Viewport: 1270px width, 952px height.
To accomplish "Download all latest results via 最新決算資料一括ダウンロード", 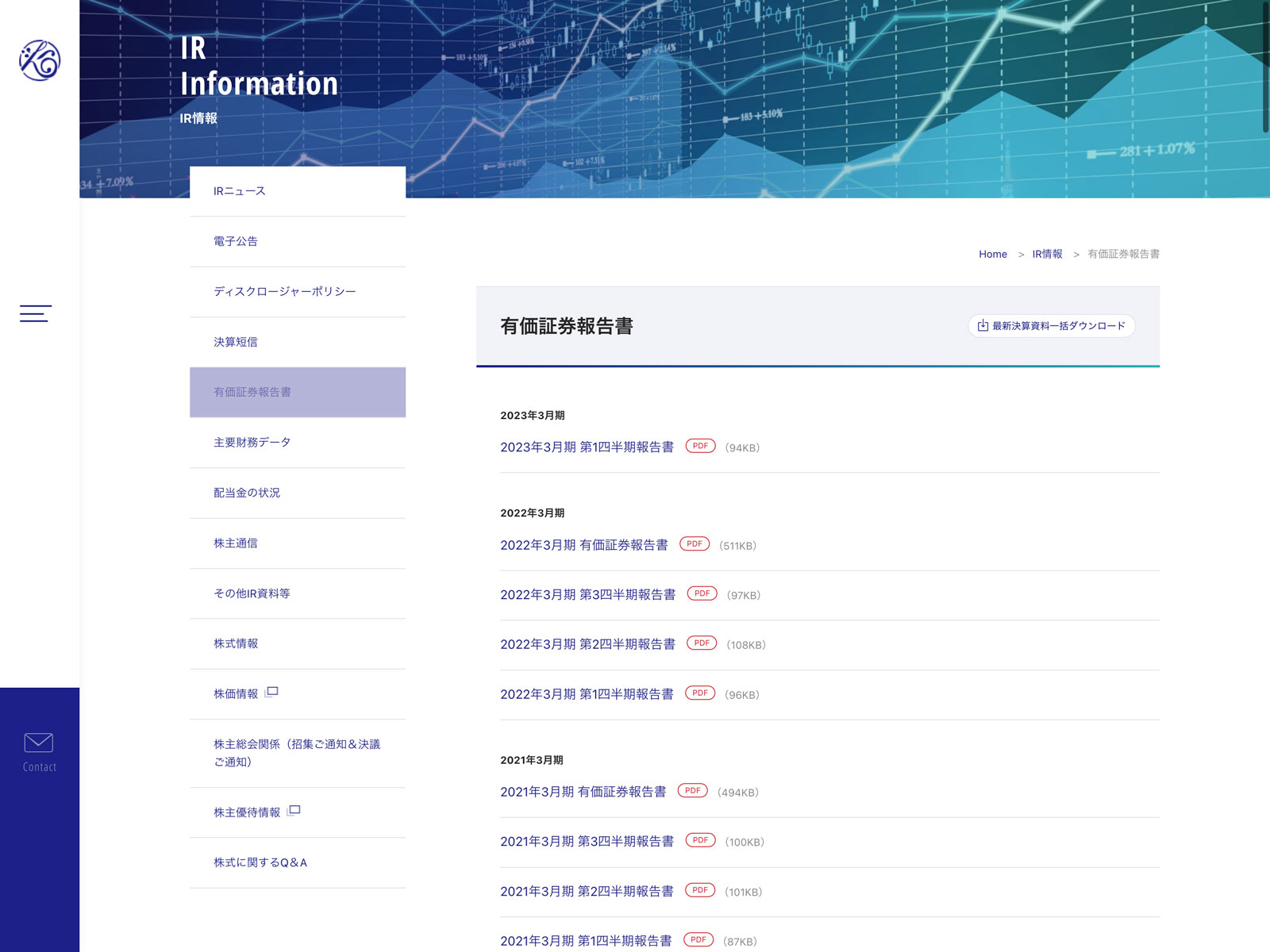I will coord(1051,326).
